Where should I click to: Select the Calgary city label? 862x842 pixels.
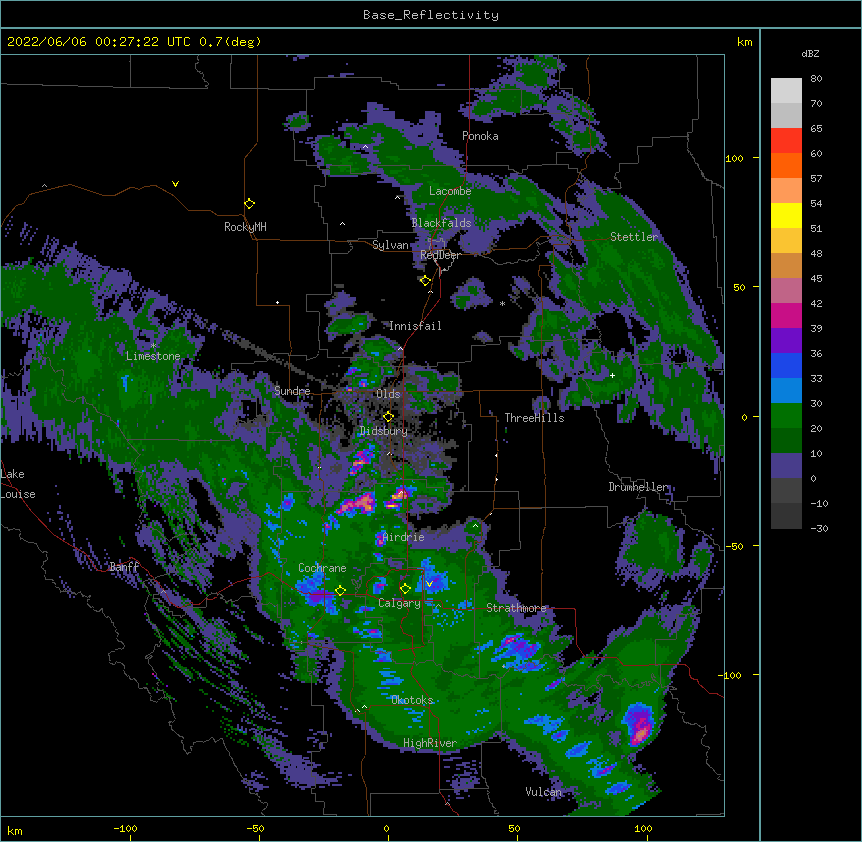click(399, 603)
